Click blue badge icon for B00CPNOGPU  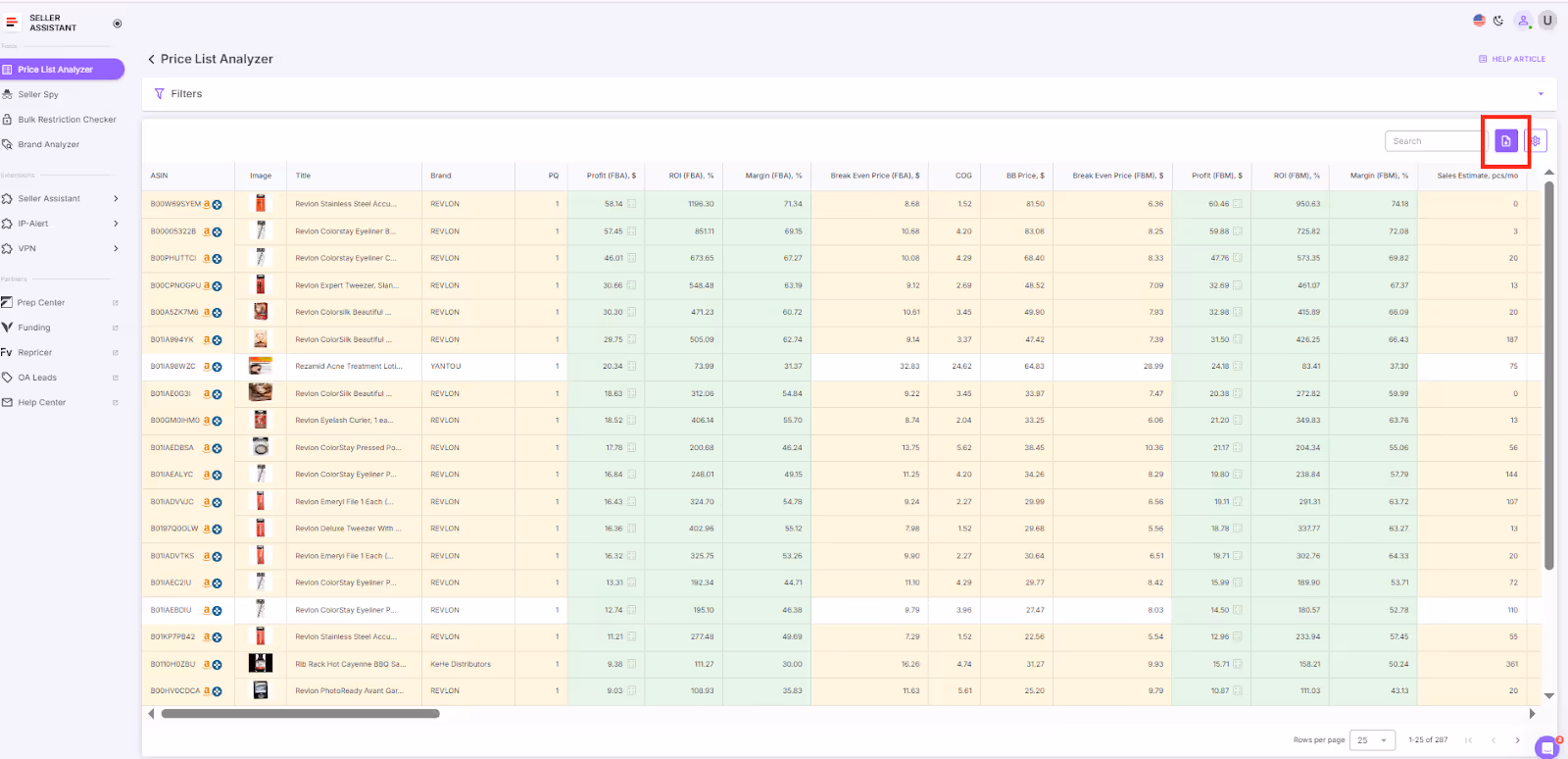coord(217,286)
